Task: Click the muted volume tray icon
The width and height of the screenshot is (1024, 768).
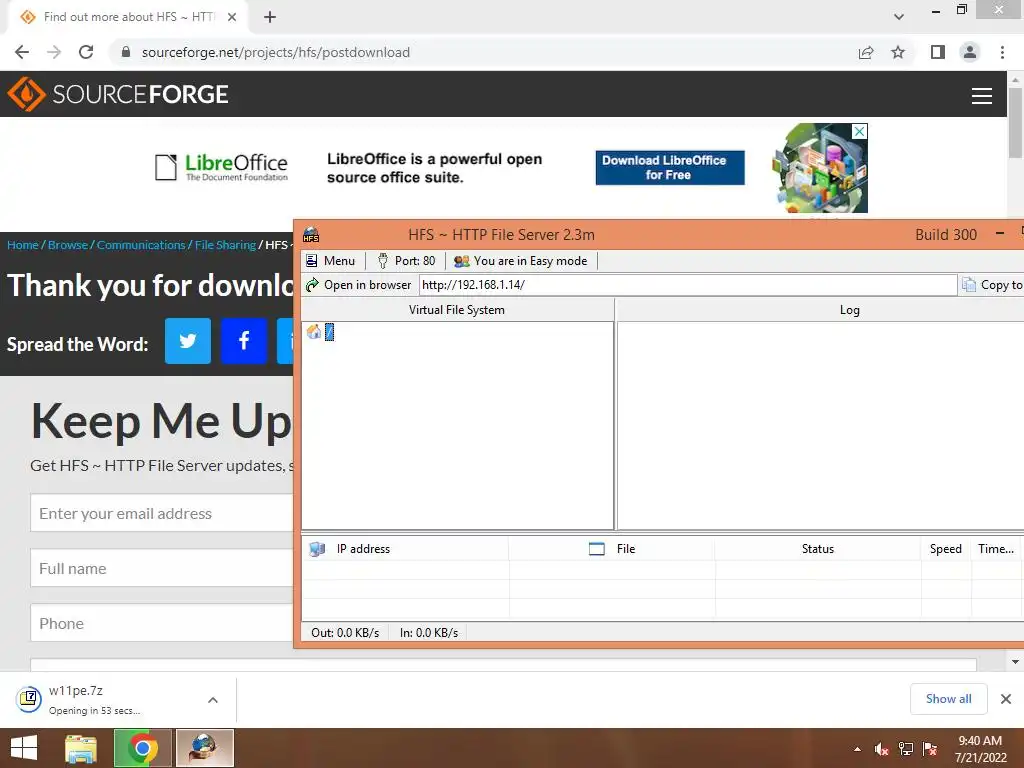Action: click(x=882, y=749)
